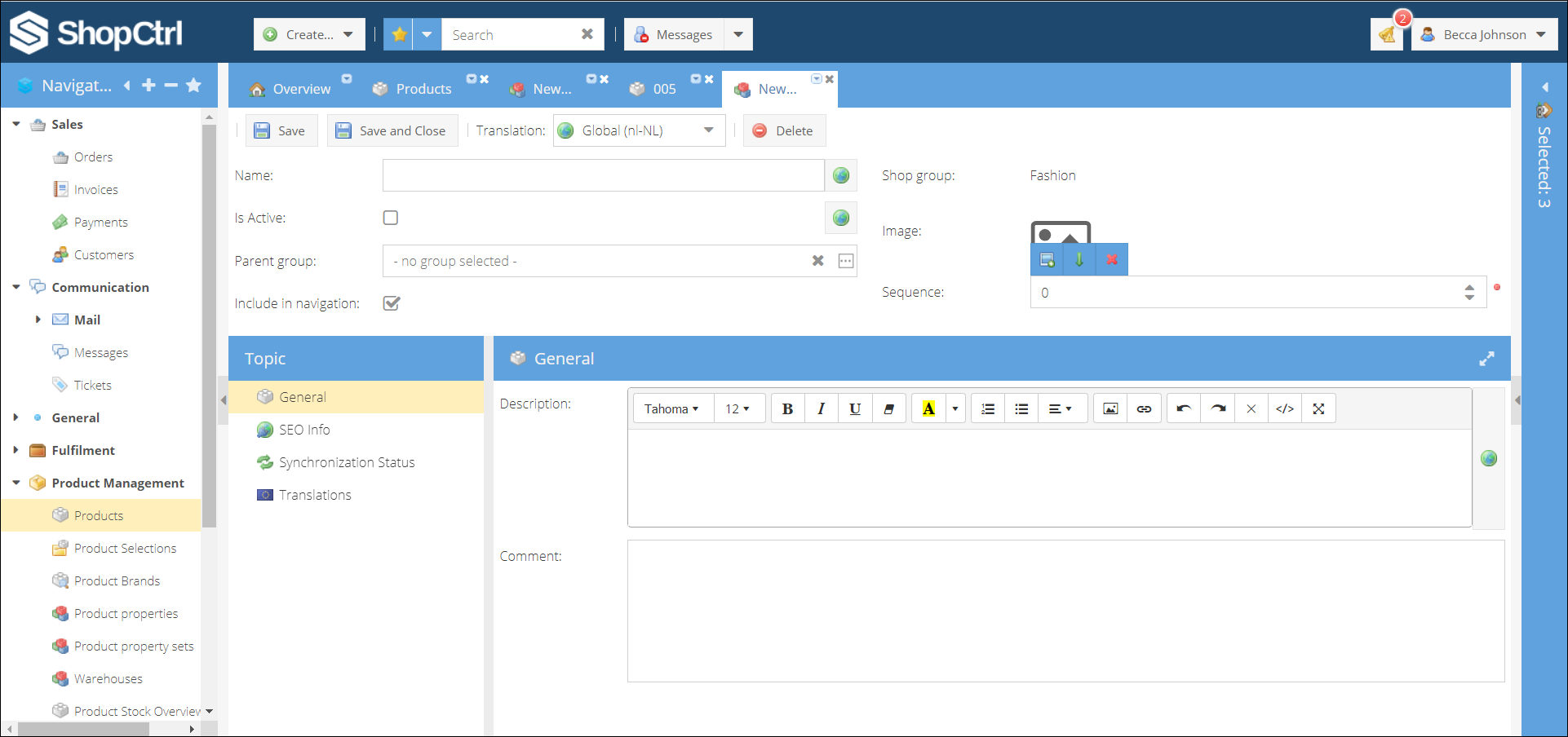
Task: Download the group image
Action: tap(1079, 259)
